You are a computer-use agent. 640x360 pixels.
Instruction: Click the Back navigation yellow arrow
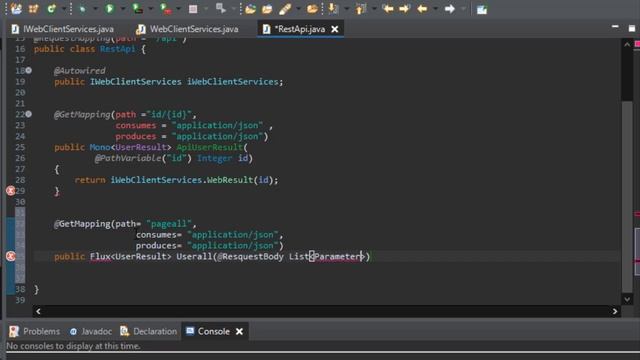coord(422,9)
